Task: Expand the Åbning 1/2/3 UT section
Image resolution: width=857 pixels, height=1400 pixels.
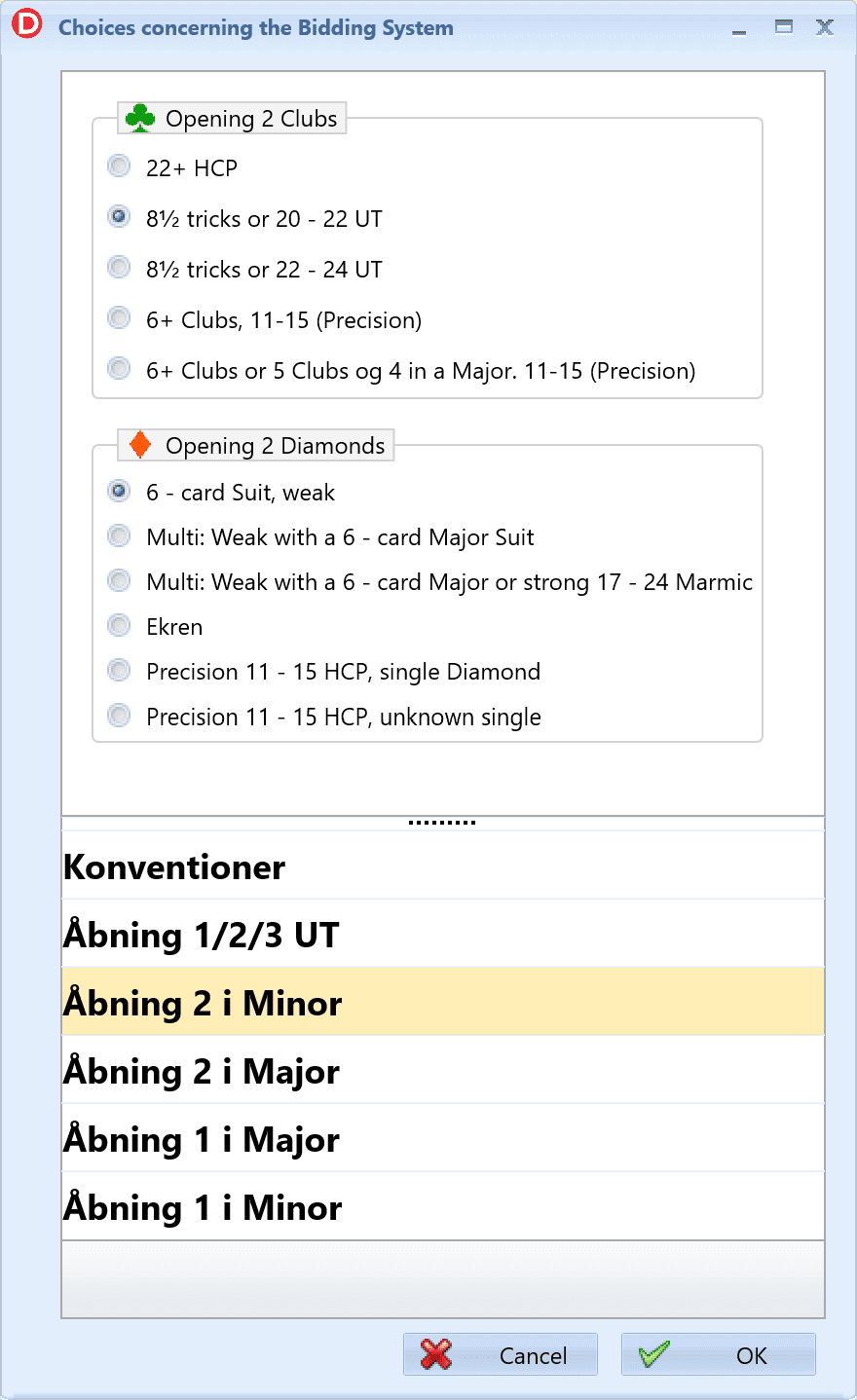Action: (x=443, y=934)
